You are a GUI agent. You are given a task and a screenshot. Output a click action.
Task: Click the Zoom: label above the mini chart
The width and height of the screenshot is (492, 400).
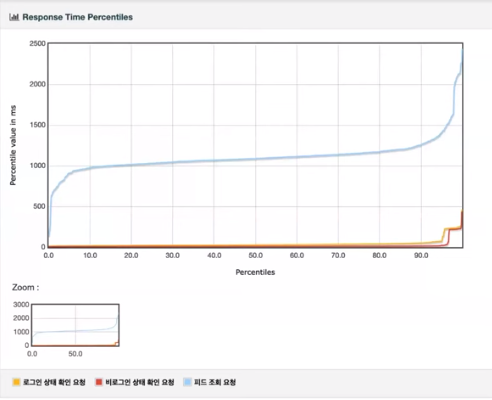[x=25, y=287]
